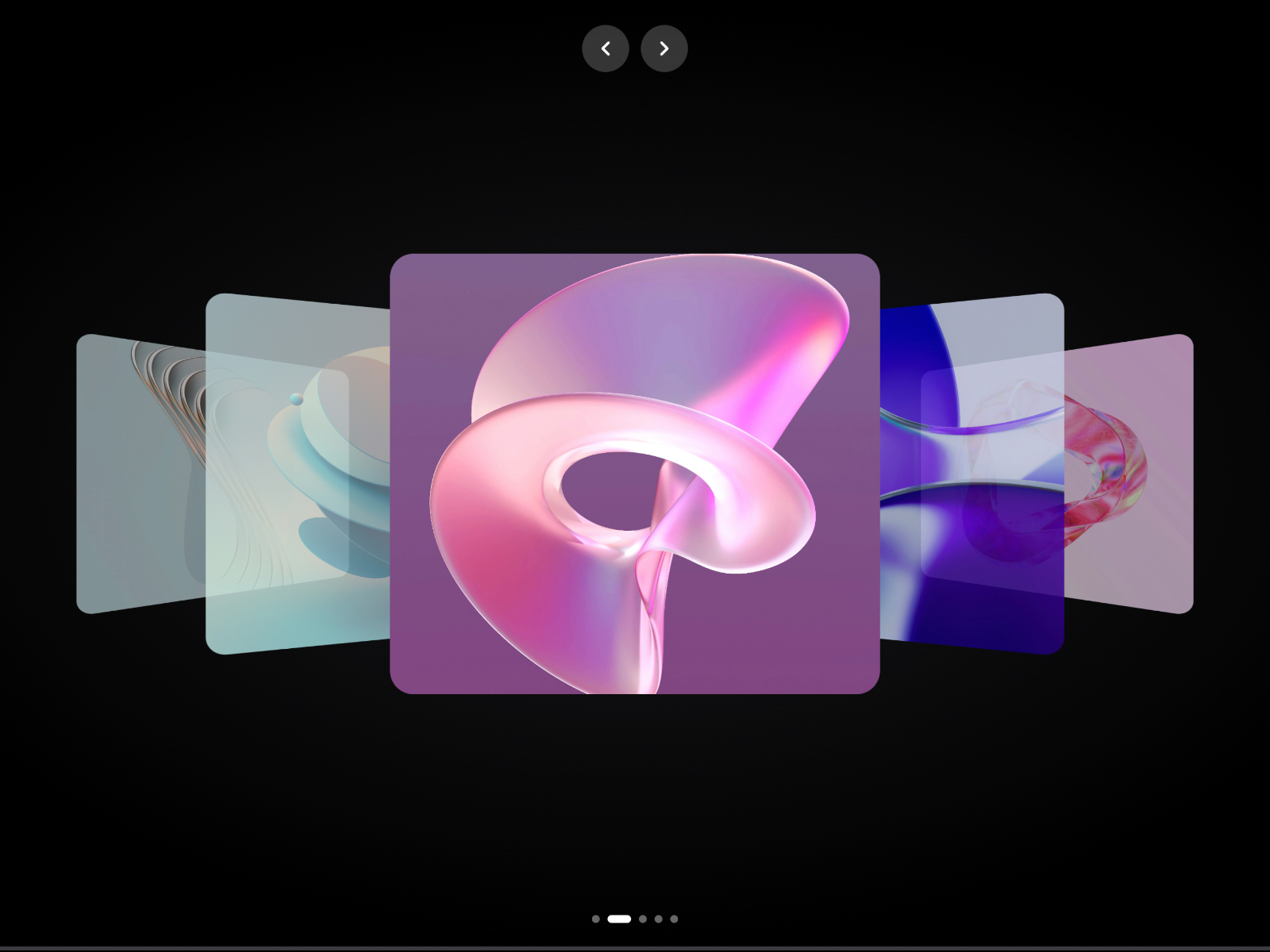Click the previous slide arrow button
The image size is (1270, 952).
click(606, 48)
